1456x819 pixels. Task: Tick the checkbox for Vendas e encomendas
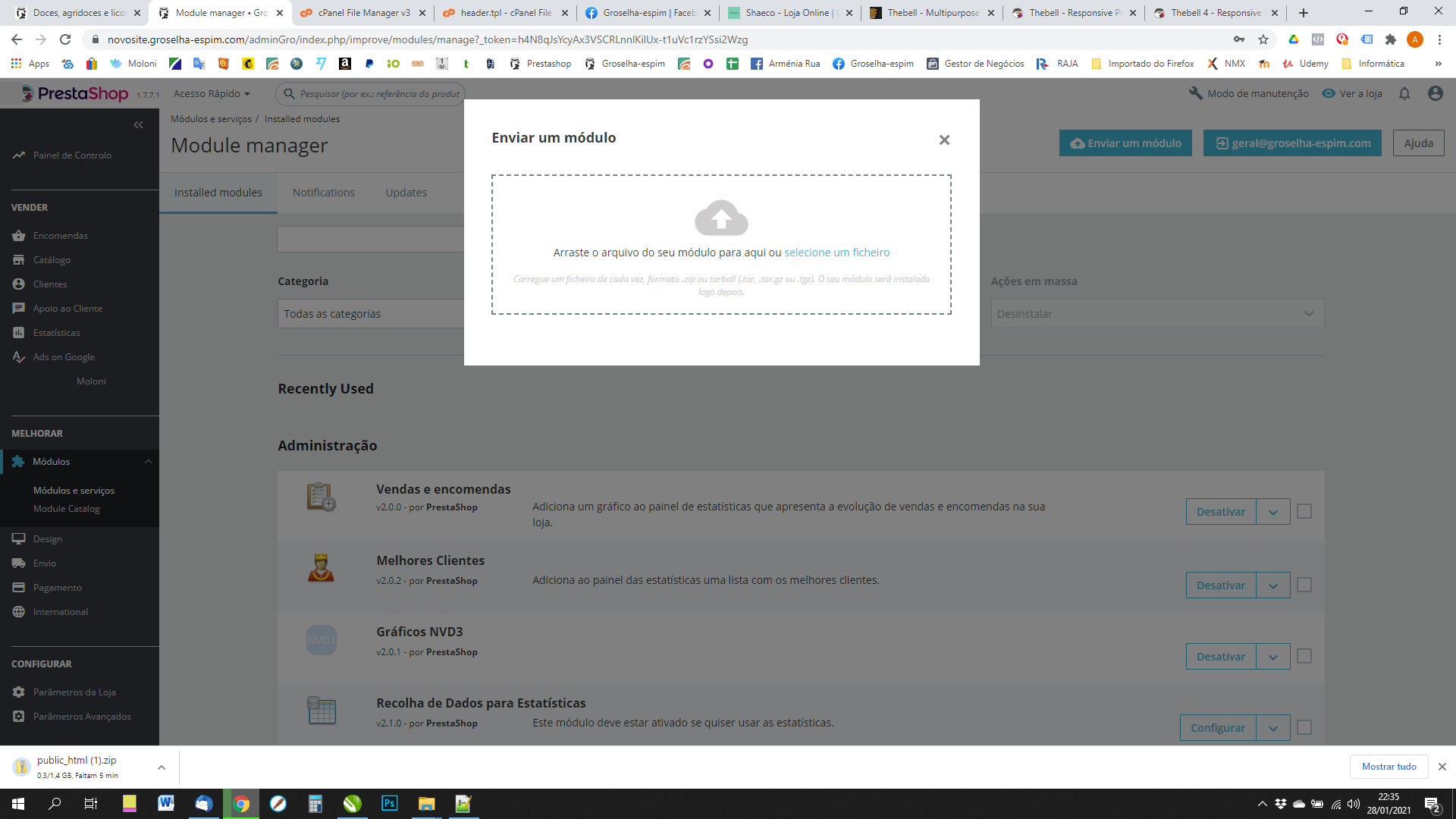(x=1304, y=512)
